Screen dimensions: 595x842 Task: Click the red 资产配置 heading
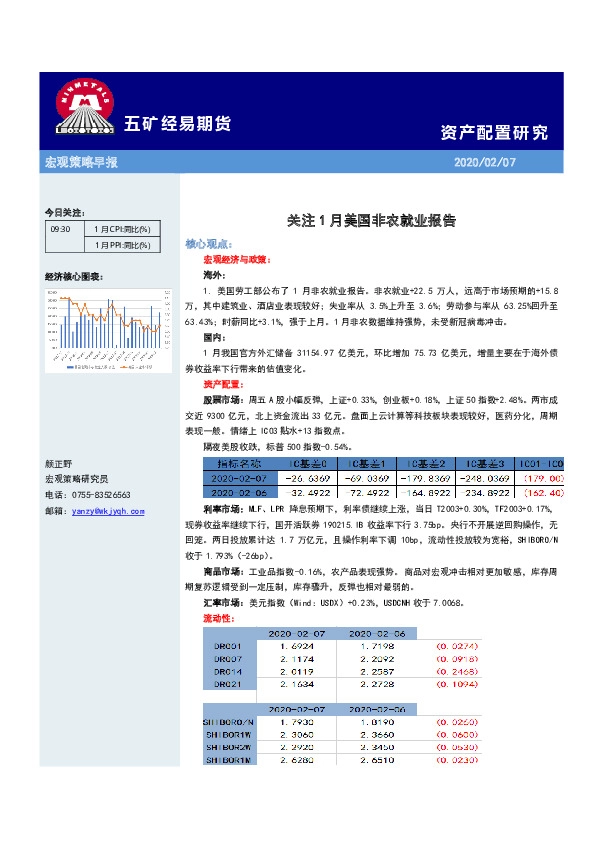pos(223,384)
